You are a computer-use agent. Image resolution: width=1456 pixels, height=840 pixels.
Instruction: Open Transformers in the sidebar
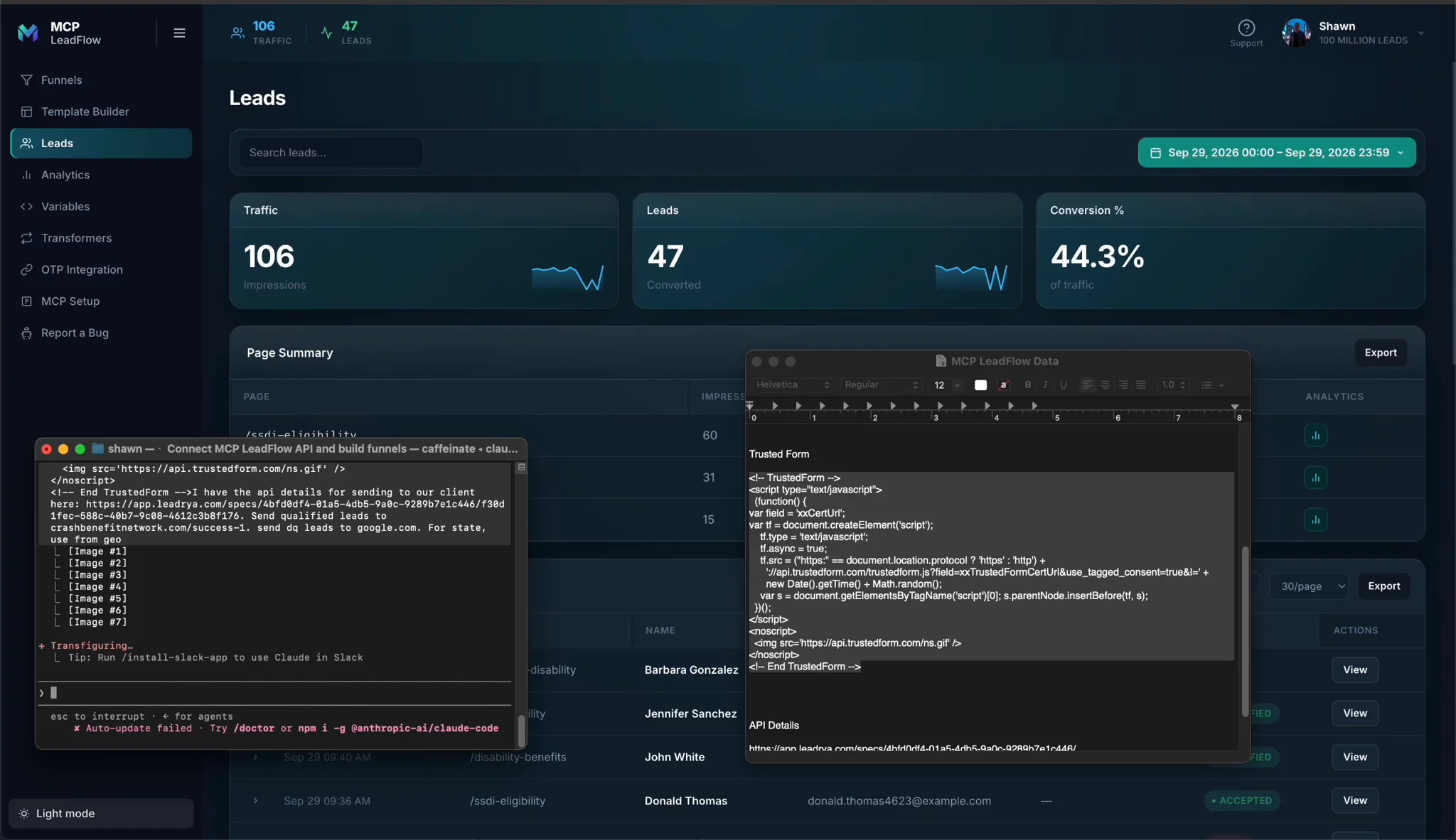tap(101, 238)
